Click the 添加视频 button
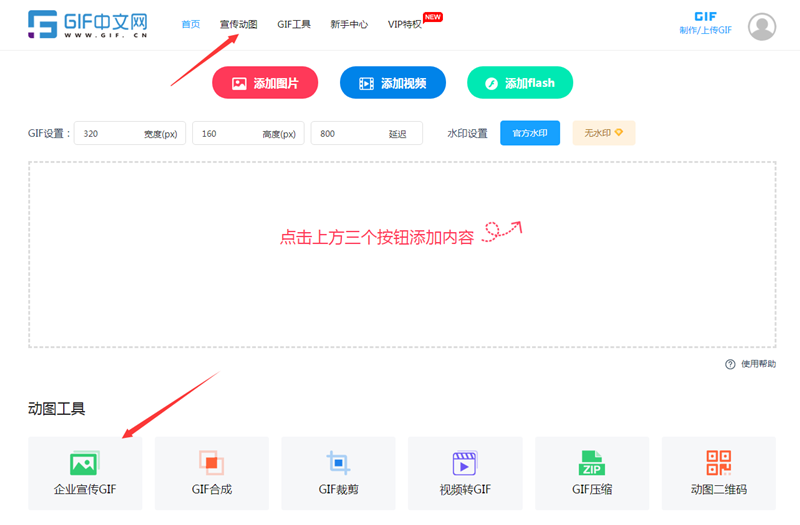This screenshot has height=525, width=800. [x=393, y=83]
